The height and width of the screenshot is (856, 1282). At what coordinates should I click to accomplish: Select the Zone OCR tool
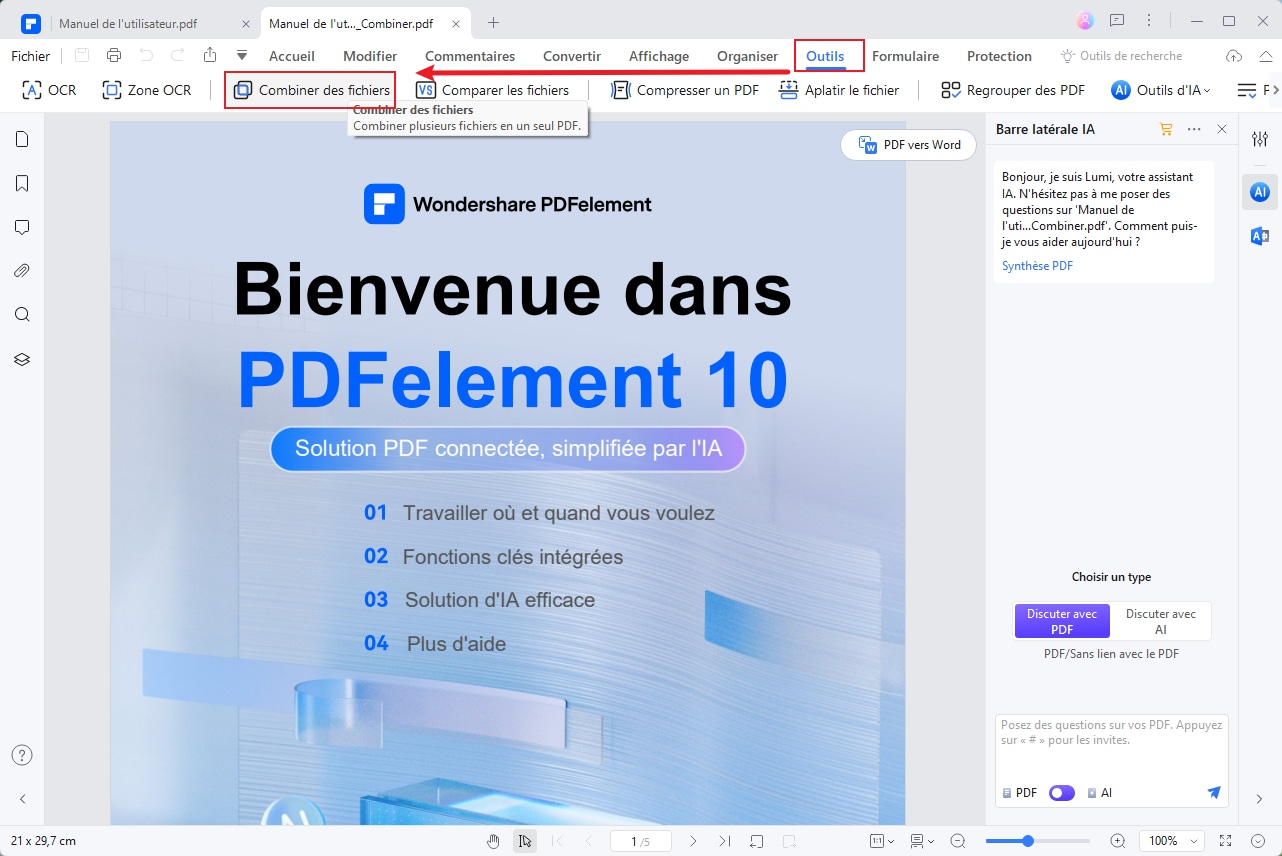(147, 90)
